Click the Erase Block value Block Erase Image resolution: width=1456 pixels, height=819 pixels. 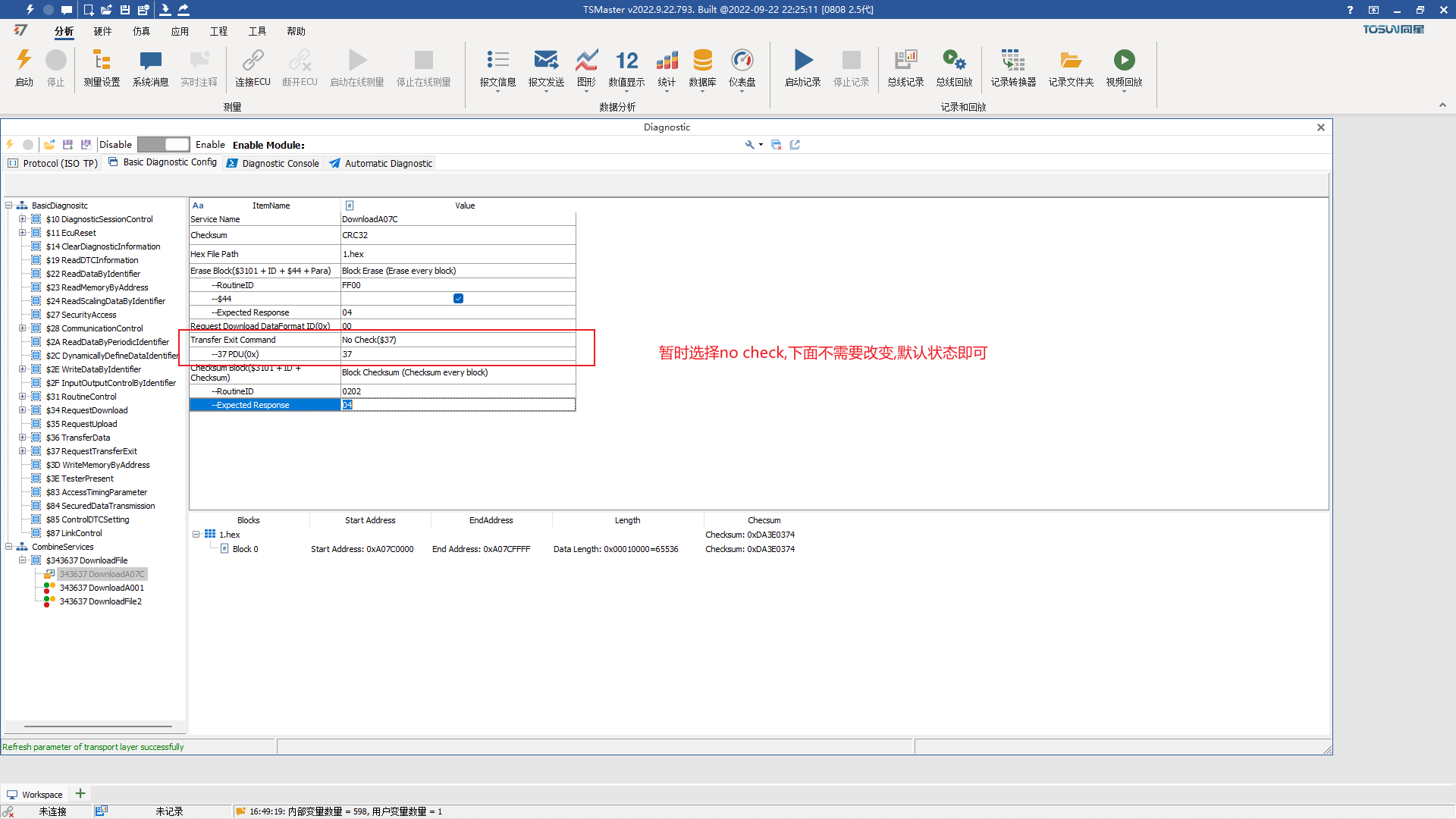coord(458,271)
